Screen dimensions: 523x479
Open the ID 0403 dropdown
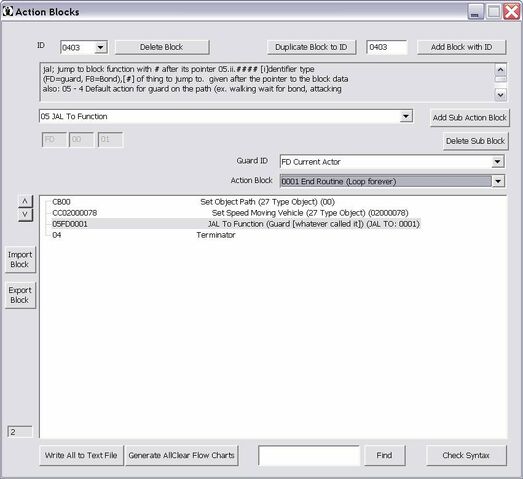pos(100,47)
